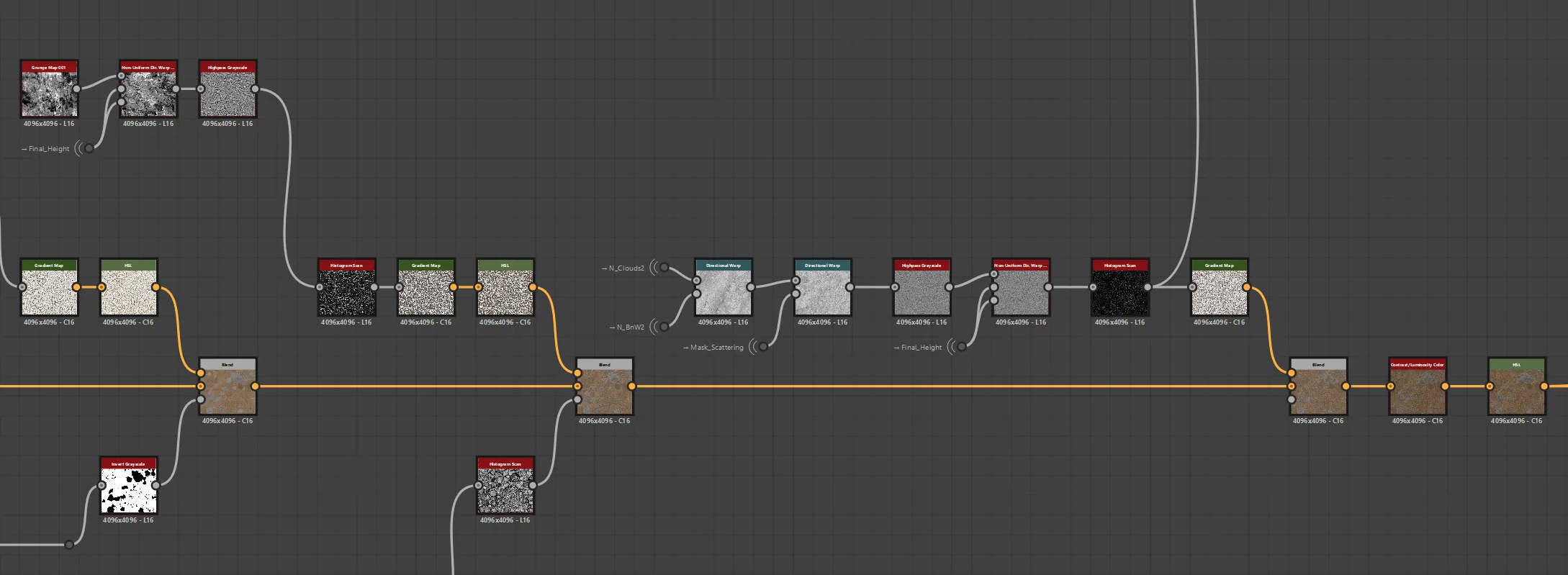
Task: Select the HSL node feeding the middle Blend node
Action: [505, 287]
